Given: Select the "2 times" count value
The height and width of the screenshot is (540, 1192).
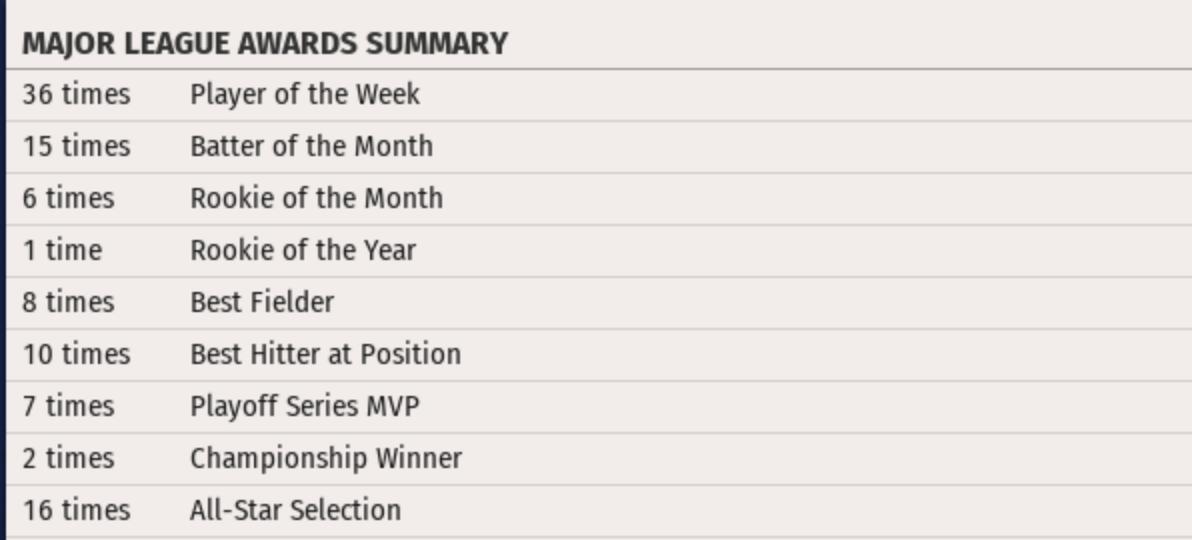Looking at the screenshot, I should pyautogui.click(x=68, y=458).
